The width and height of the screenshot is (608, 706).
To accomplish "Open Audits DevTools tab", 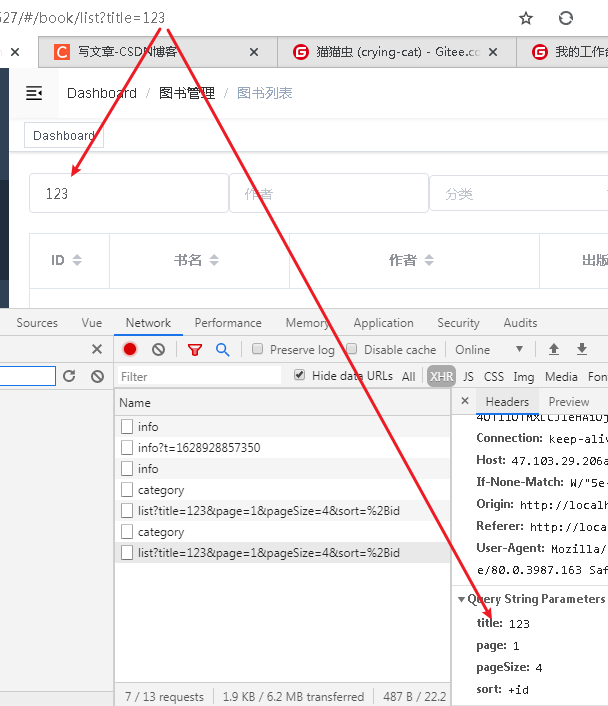I will [x=520, y=323].
